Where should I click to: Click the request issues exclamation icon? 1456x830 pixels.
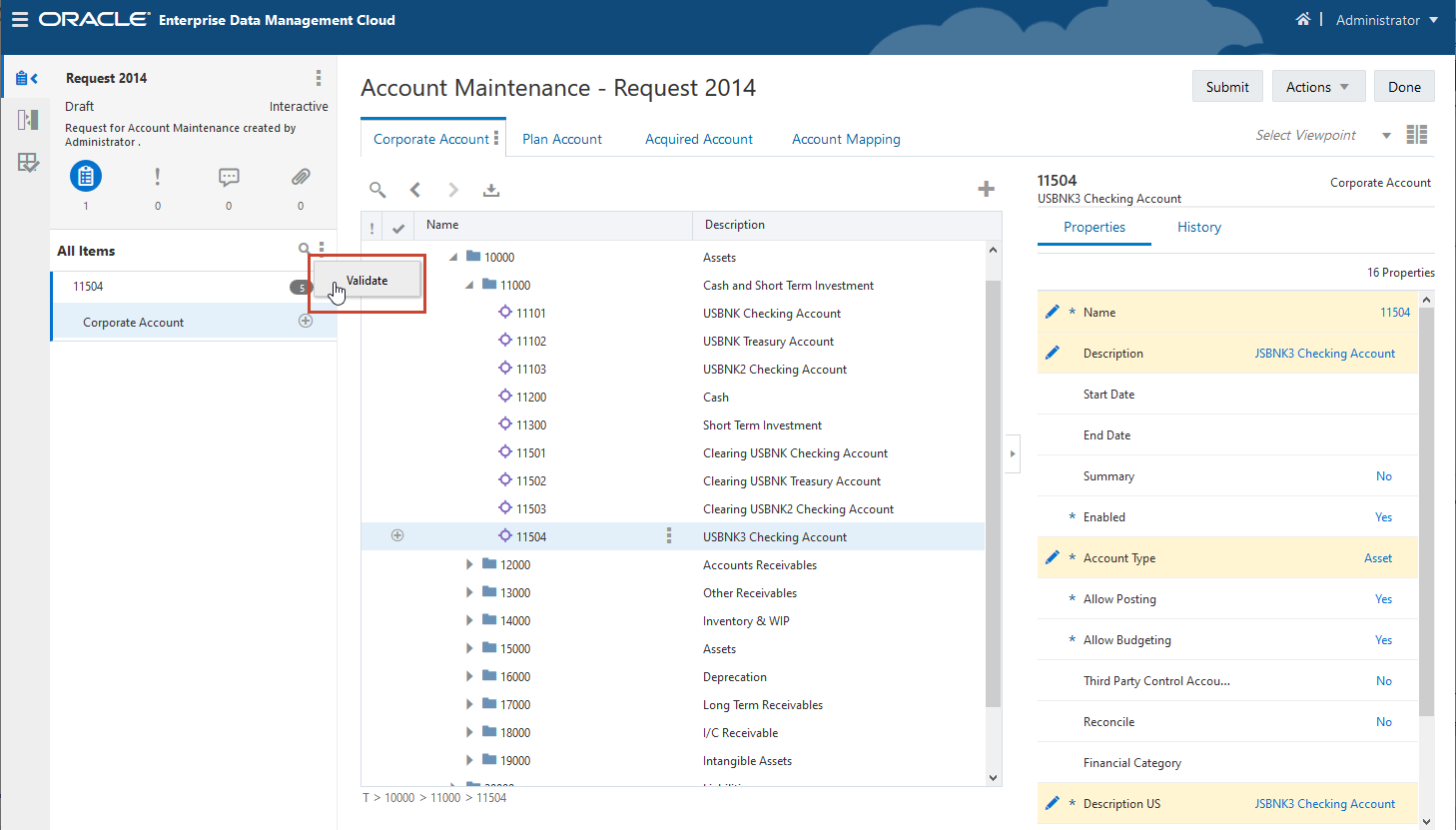pyautogui.click(x=157, y=178)
